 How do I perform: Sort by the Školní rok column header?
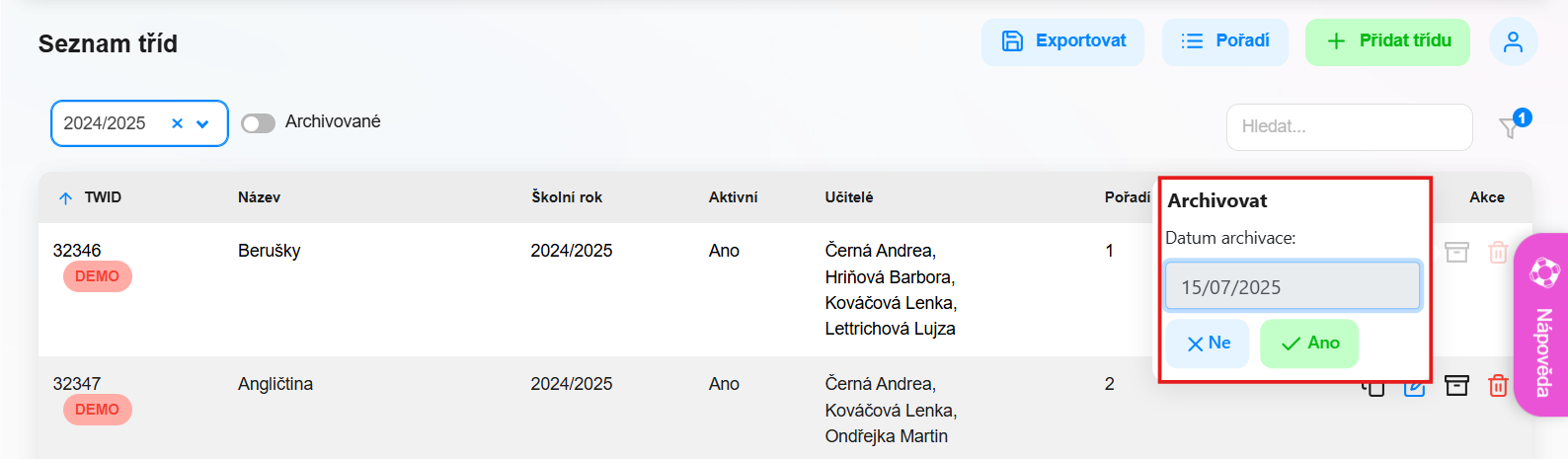coord(567,197)
